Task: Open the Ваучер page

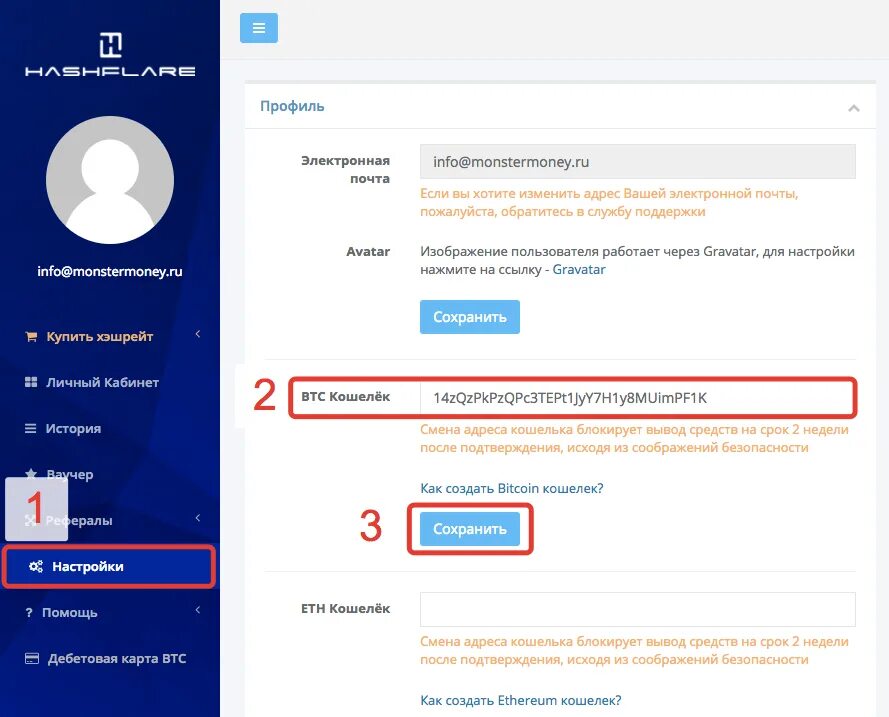Action: point(70,474)
